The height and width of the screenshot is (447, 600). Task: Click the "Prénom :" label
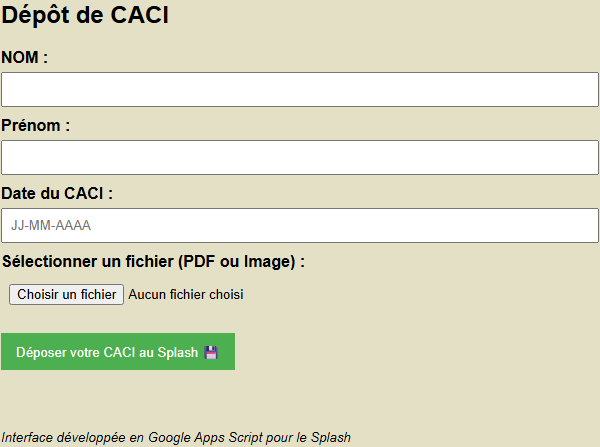point(36,126)
